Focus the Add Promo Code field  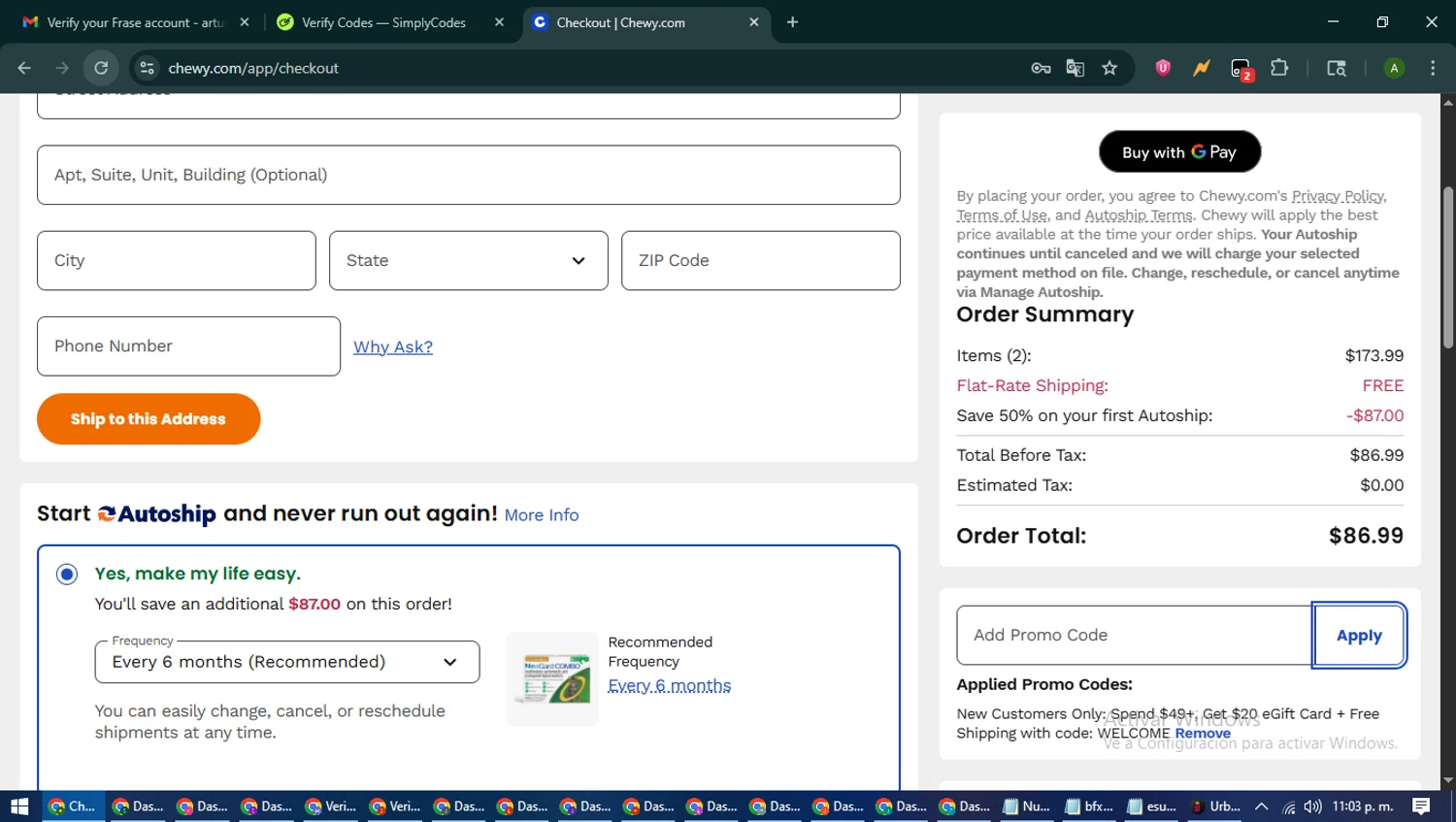[x=1134, y=636]
